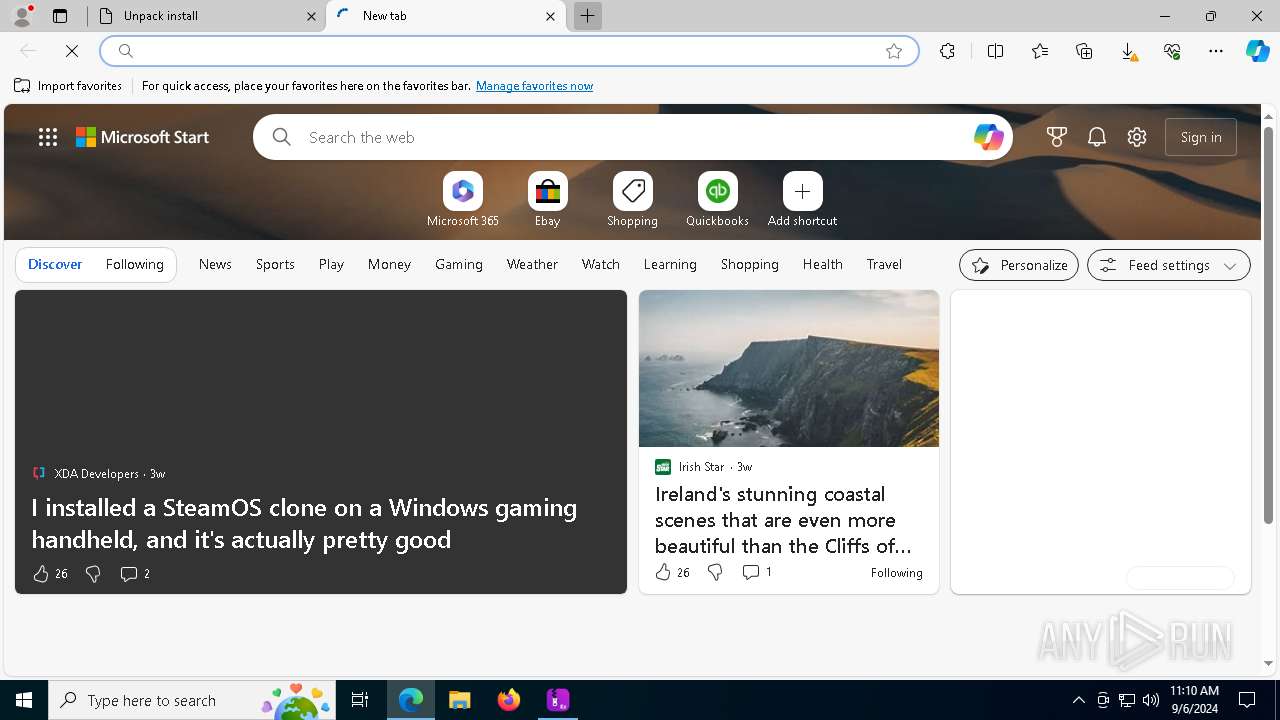Open the Windows Start menu
This screenshot has height=720, width=1280.
(24, 700)
